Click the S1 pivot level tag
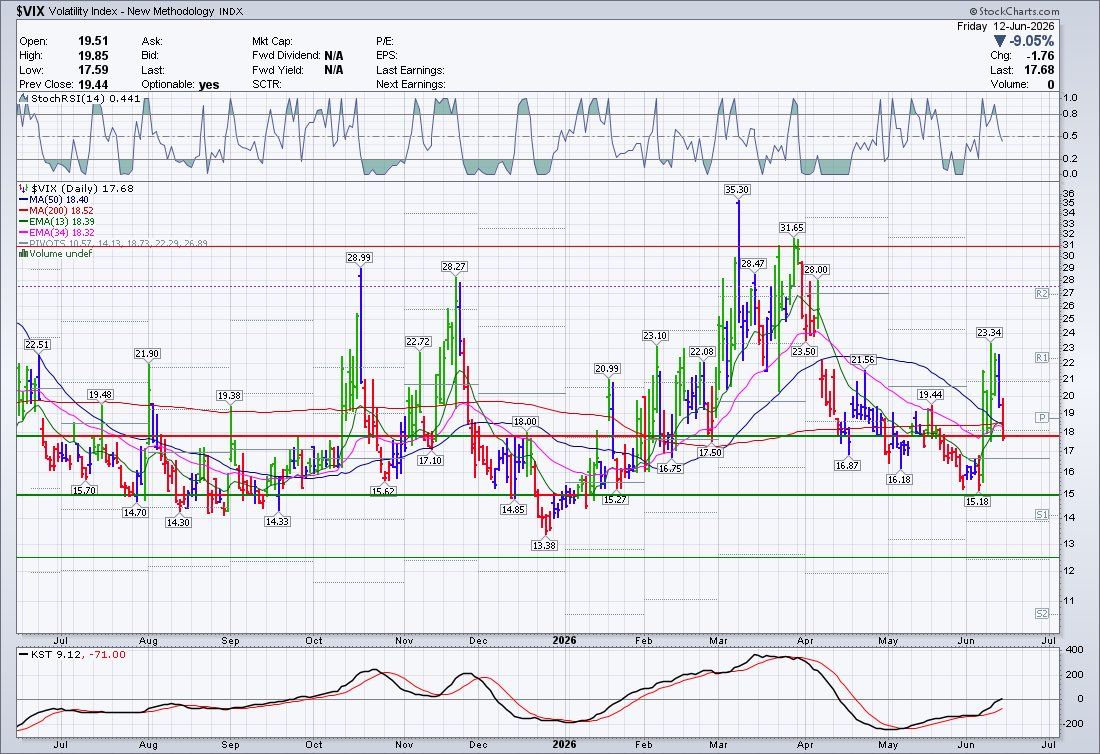This screenshot has width=1100, height=754. coord(1042,515)
